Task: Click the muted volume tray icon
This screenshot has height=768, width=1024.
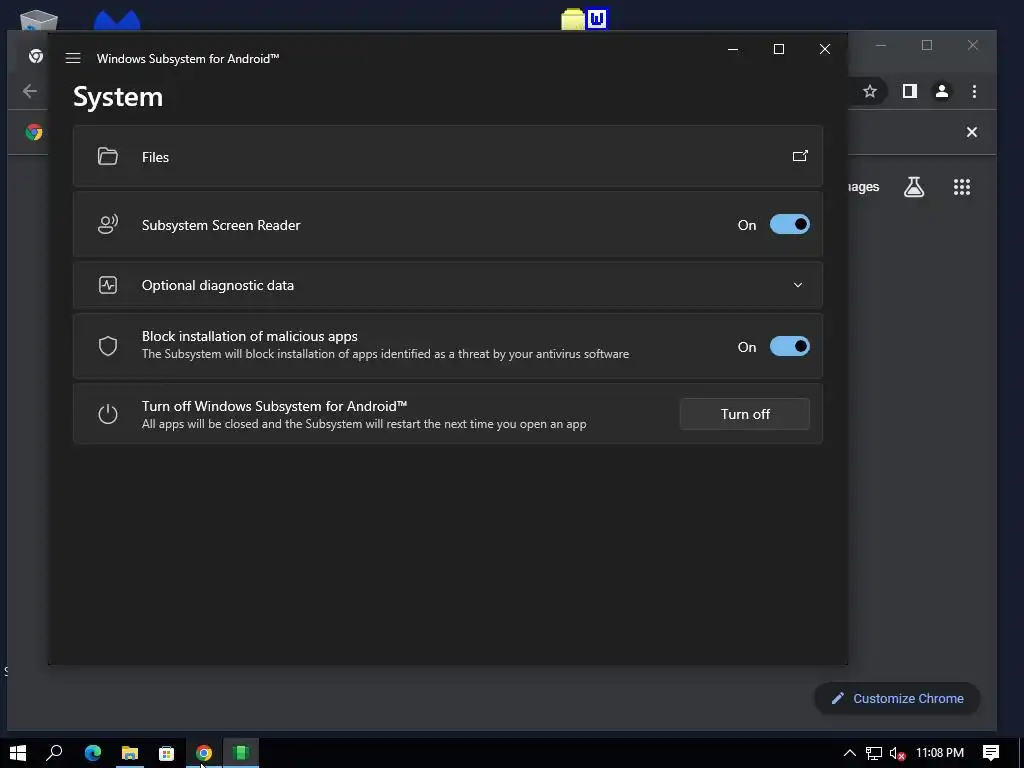Action: pos(897,753)
